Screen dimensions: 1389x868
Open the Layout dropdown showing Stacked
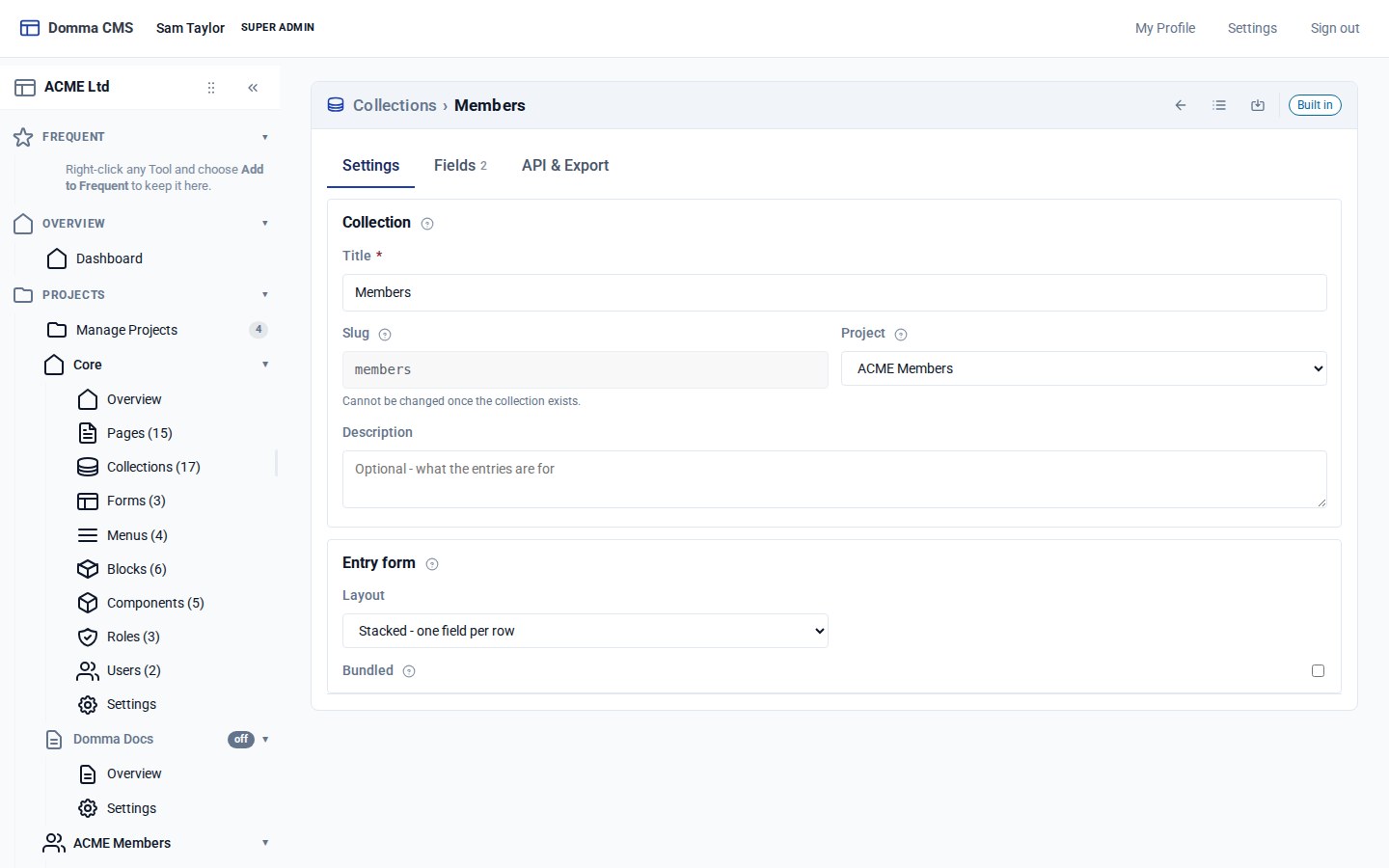tap(586, 631)
